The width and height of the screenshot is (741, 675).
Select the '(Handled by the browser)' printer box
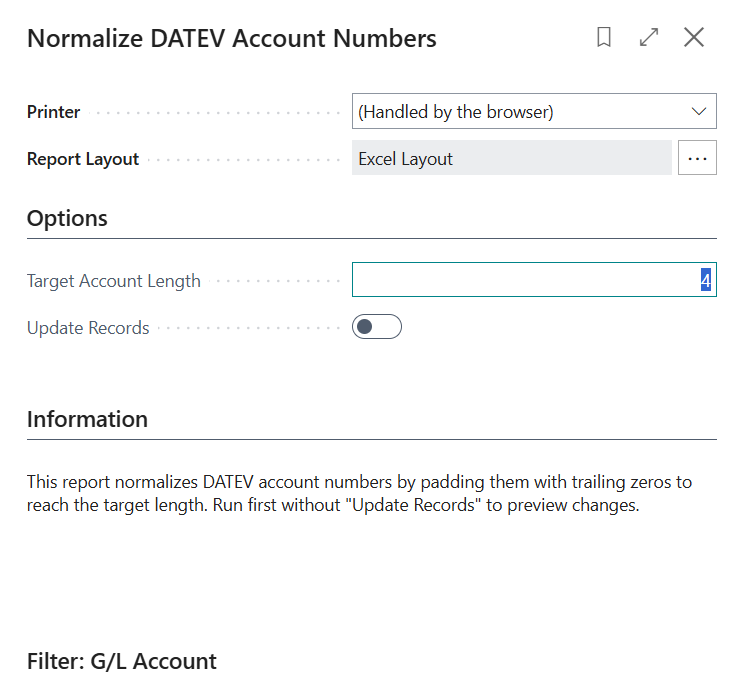pyautogui.click(x=520, y=112)
